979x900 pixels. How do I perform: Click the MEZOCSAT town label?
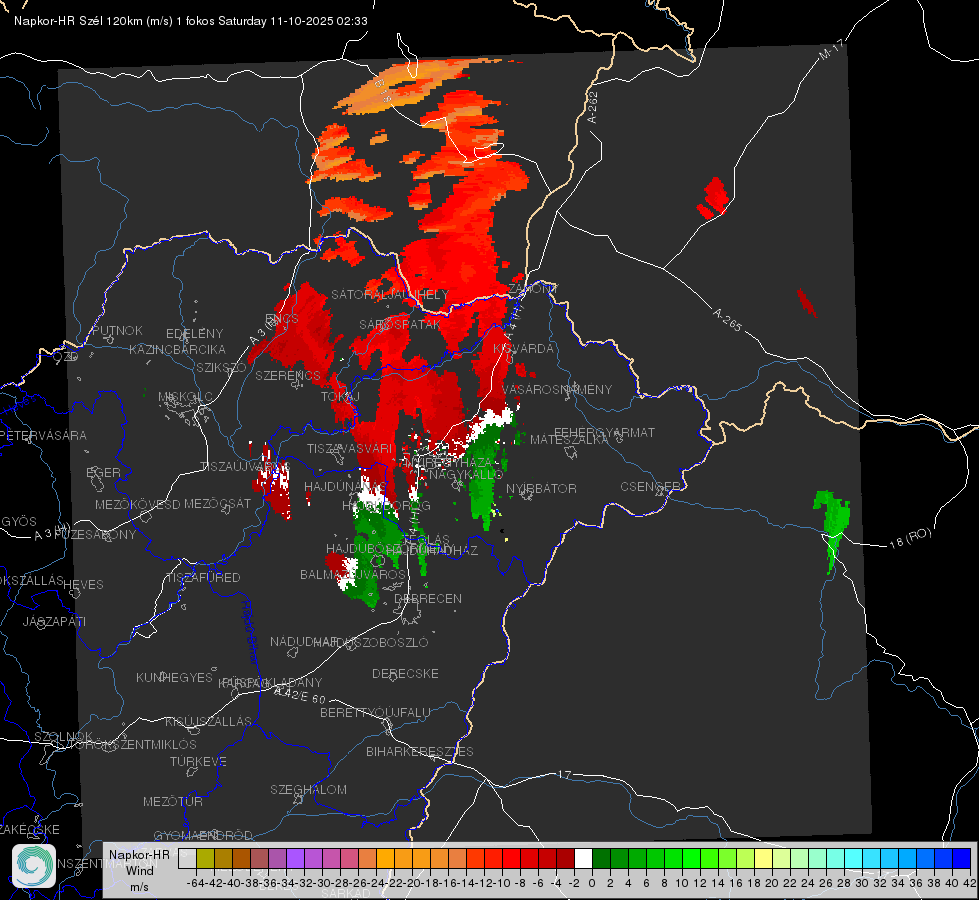click(217, 503)
